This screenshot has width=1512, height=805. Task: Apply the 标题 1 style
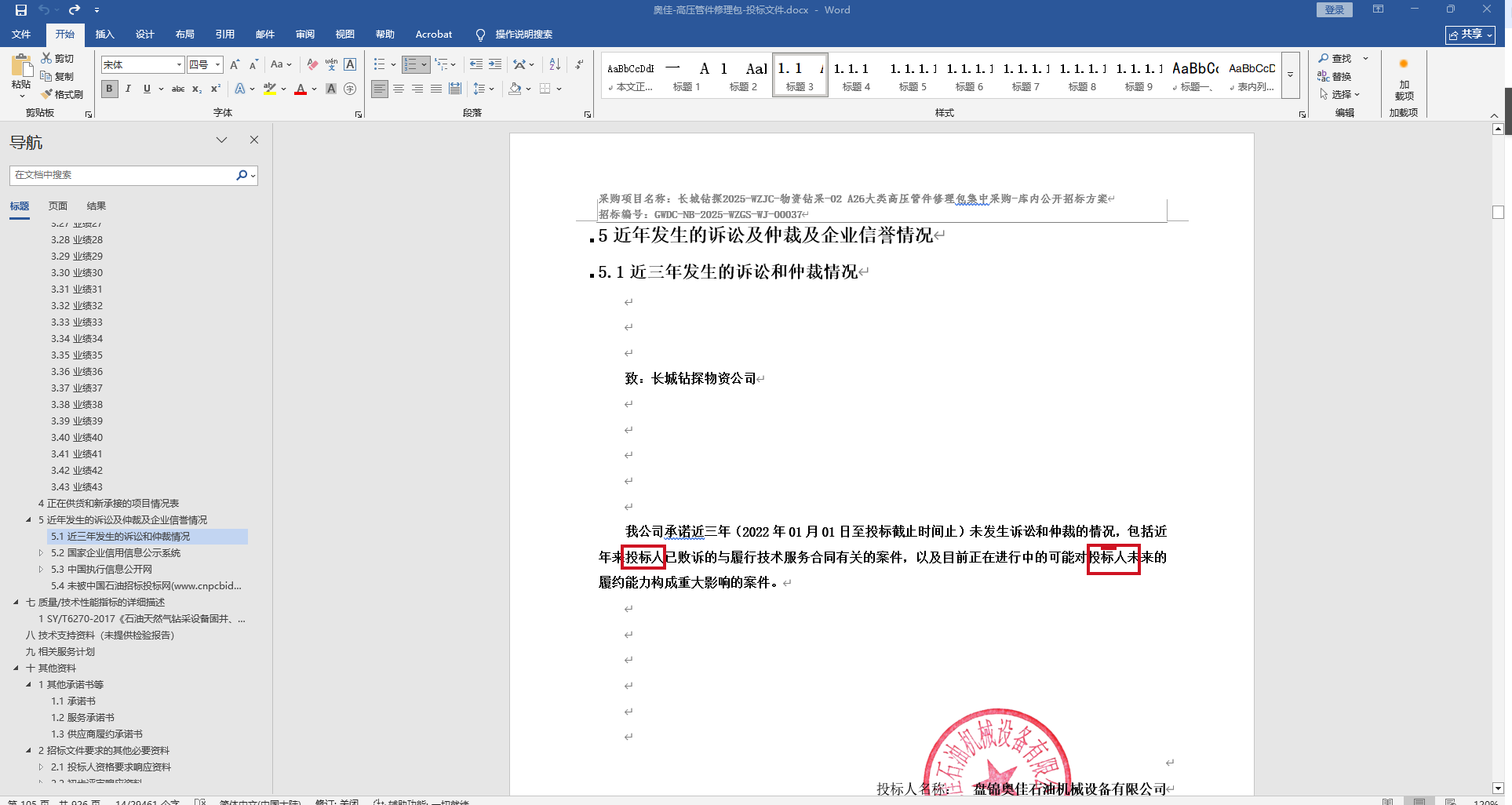pos(687,75)
